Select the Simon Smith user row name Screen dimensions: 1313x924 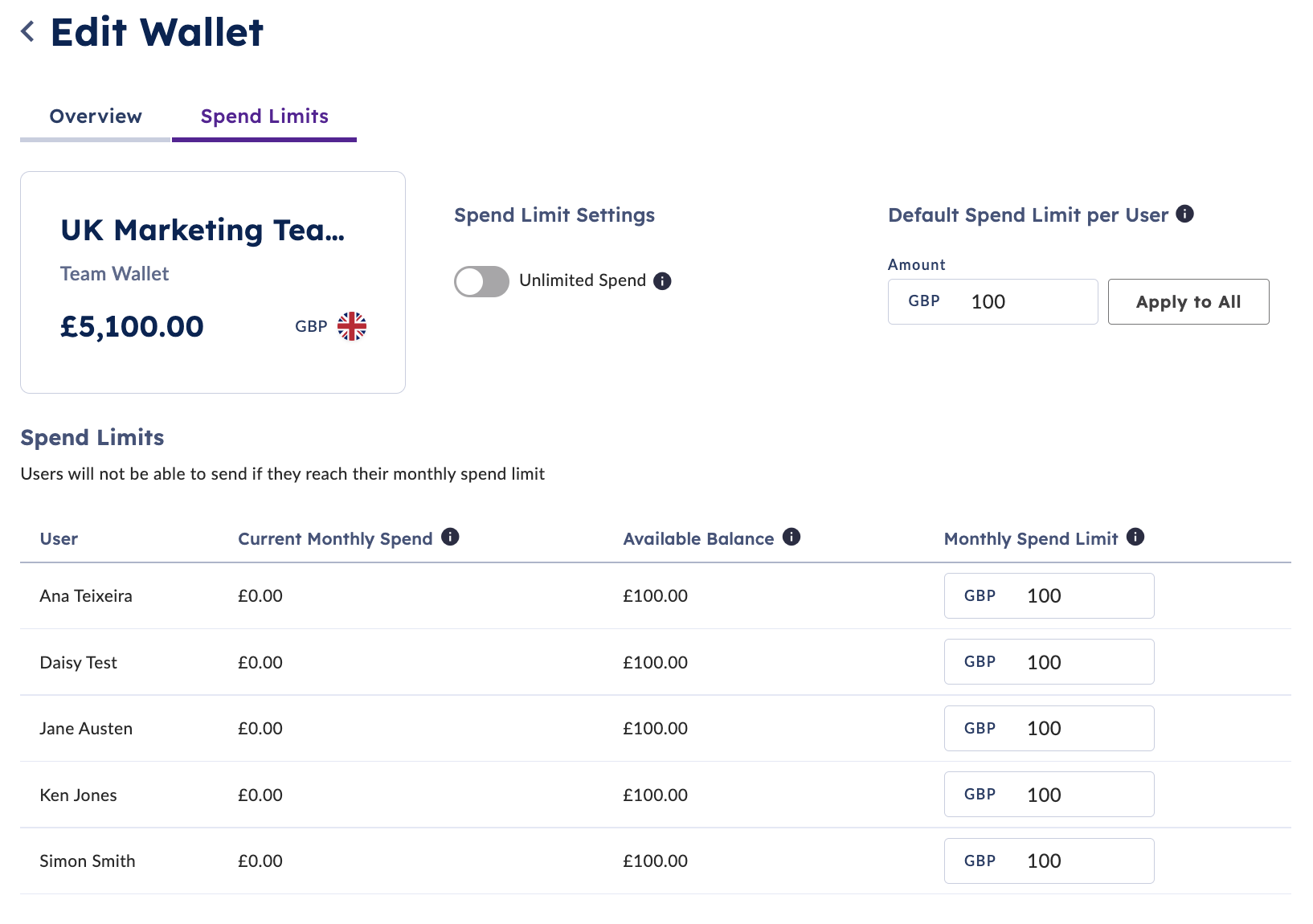click(x=88, y=861)
